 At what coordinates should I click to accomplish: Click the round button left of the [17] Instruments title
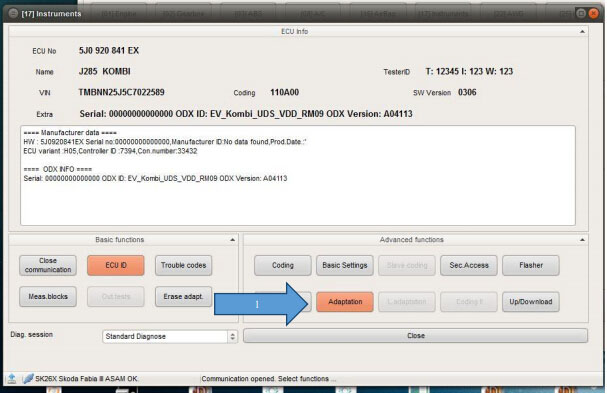coord(13,14)
